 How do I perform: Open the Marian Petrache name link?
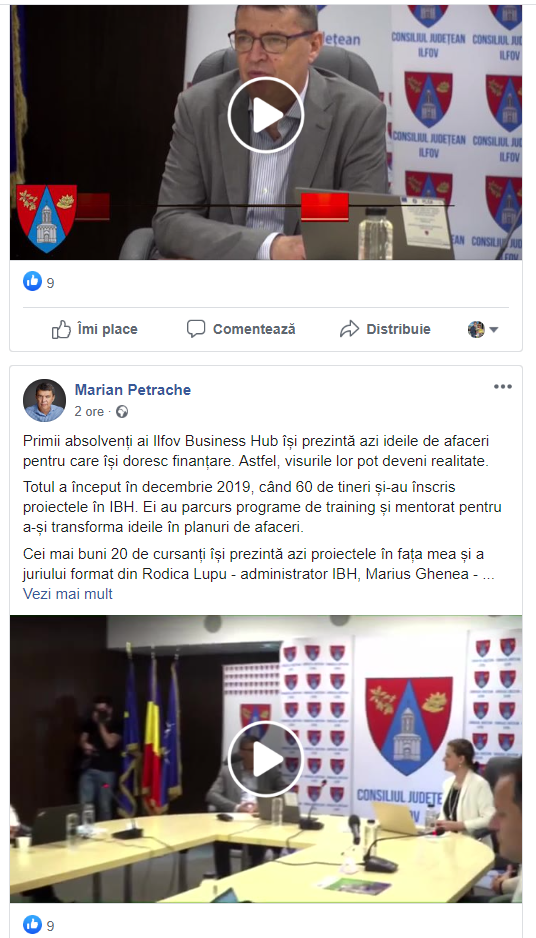pyautogui.click(x=133, y=390)
